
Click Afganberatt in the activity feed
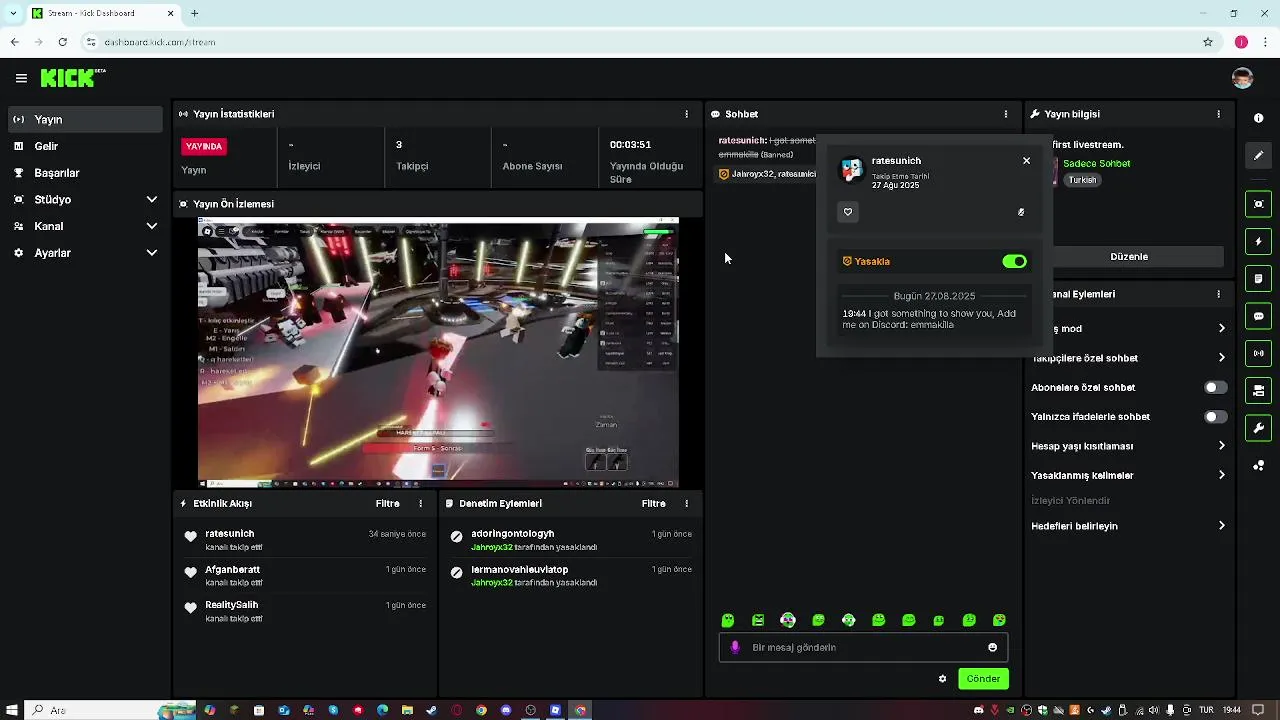pos(232,570)
